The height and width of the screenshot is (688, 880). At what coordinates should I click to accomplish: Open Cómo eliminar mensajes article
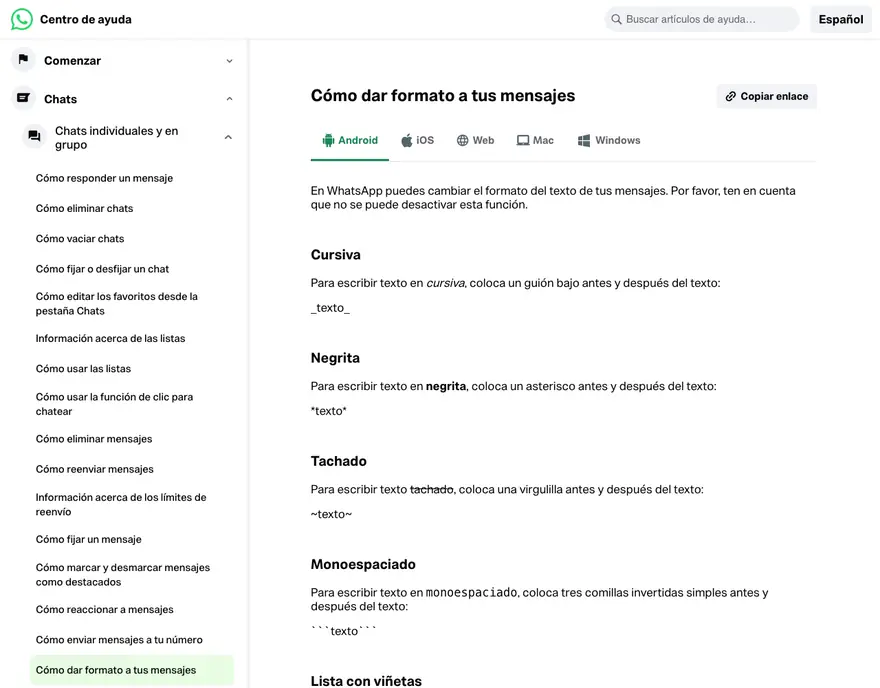click(x=94, y=439)
